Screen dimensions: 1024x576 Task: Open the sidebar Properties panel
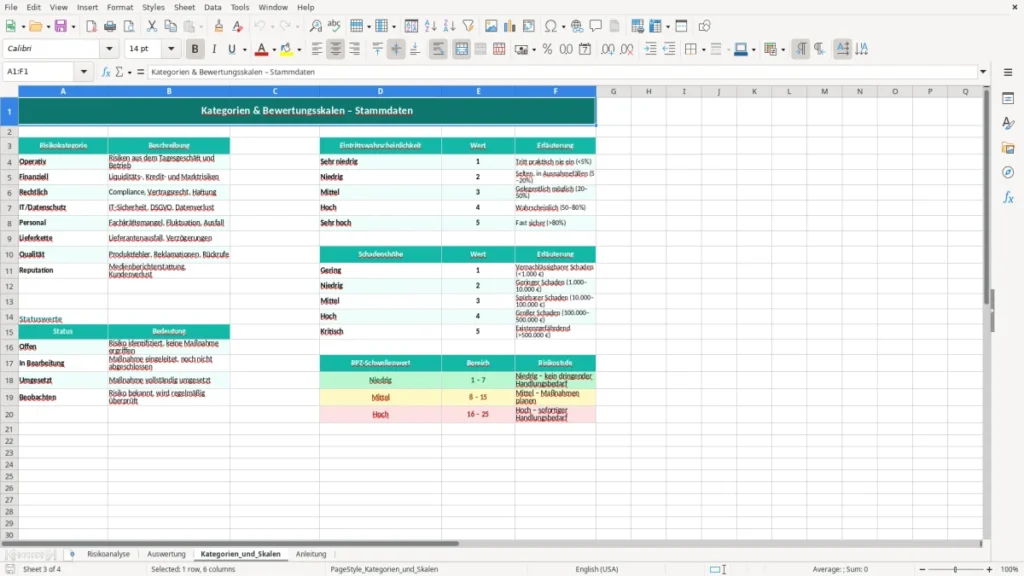pyautogui.click(x=1008, y=99)
